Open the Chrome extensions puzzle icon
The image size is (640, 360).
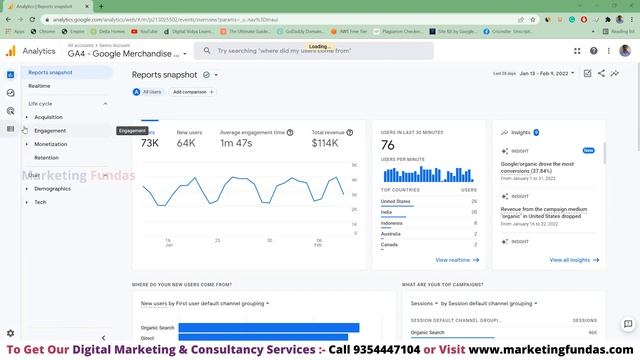click(608, 20)
